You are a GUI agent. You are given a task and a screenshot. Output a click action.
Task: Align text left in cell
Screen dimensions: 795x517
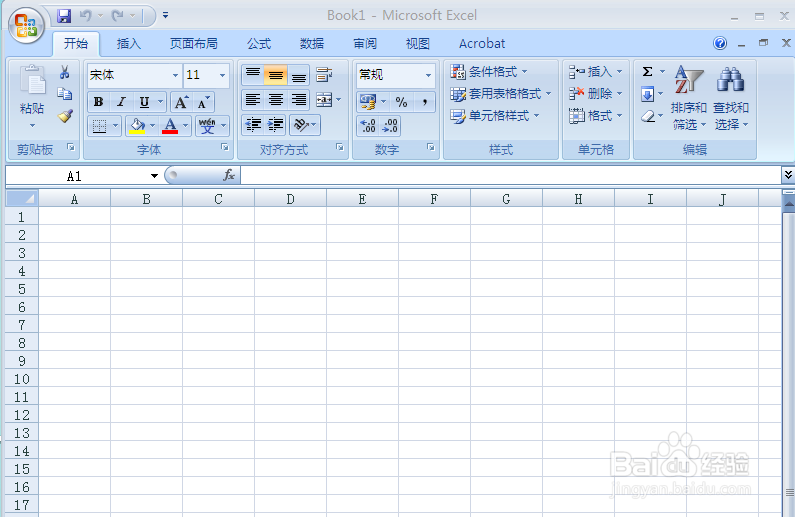[x=252, y=100]
